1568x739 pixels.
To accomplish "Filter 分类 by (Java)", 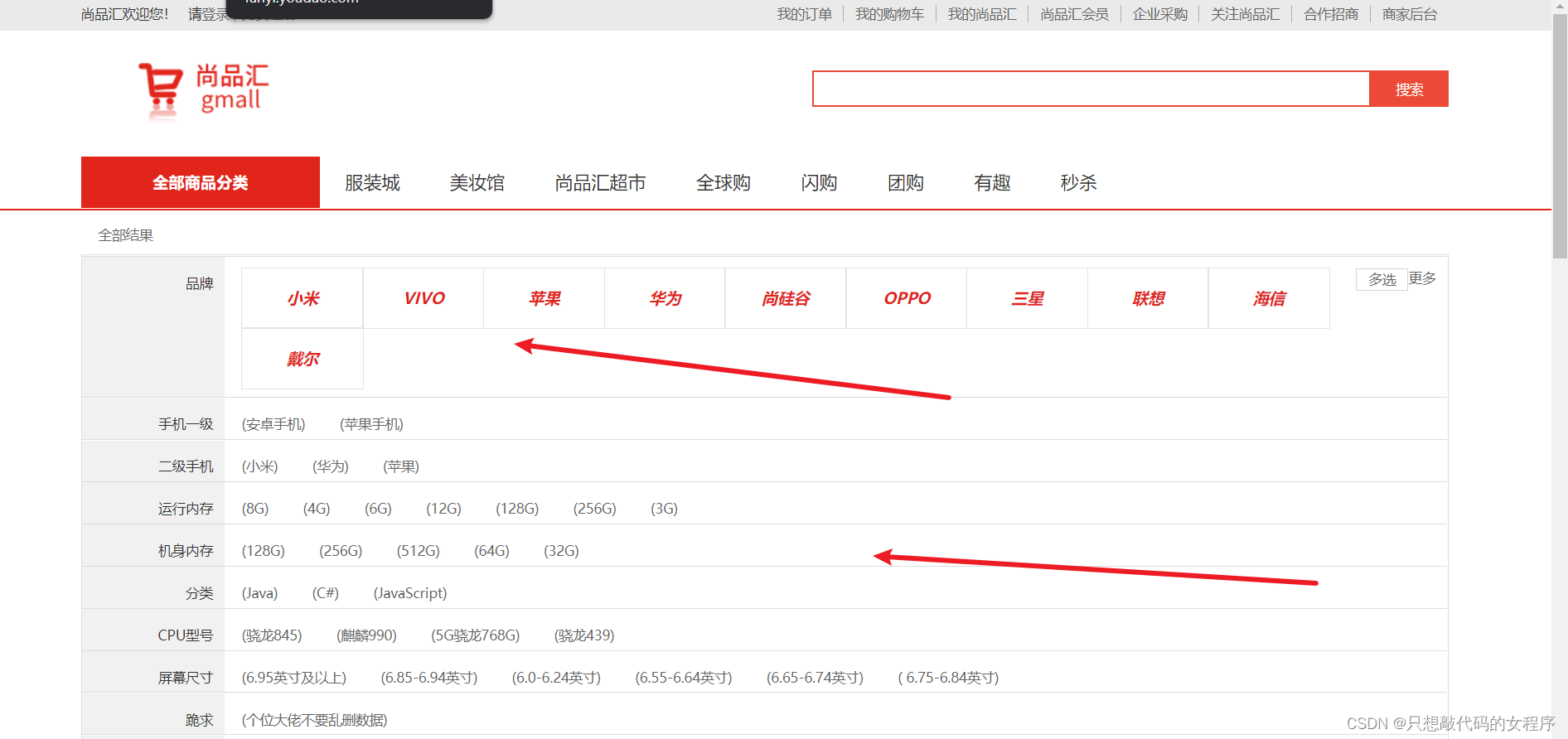I will (x=259, y=593).
